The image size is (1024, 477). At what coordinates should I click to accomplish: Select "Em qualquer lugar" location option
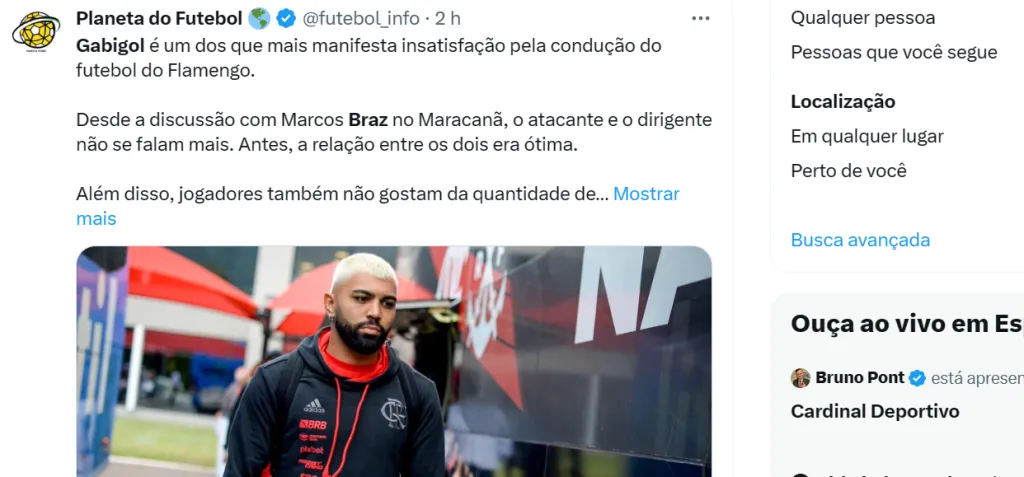click(867, 137)
